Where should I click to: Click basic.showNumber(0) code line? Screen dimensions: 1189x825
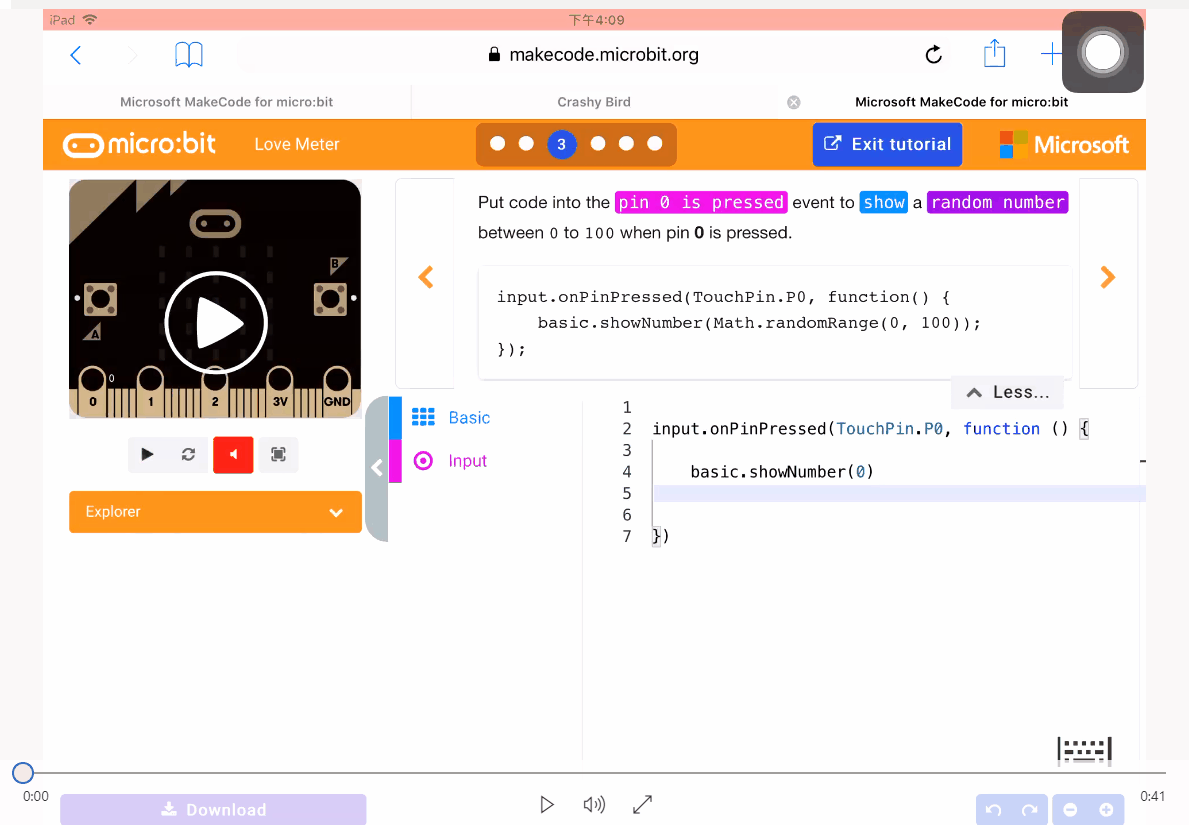point(782,472)
